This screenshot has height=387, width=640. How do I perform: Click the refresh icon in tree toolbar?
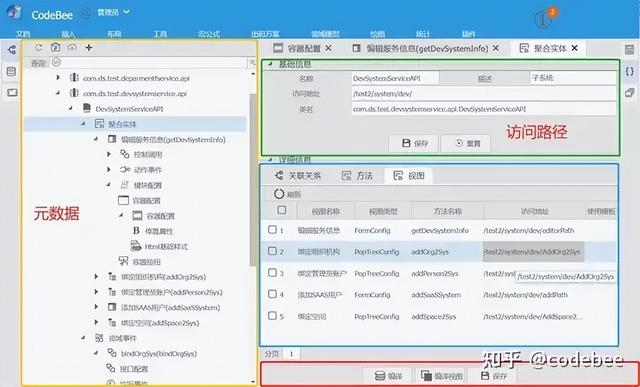coord(39,48)
